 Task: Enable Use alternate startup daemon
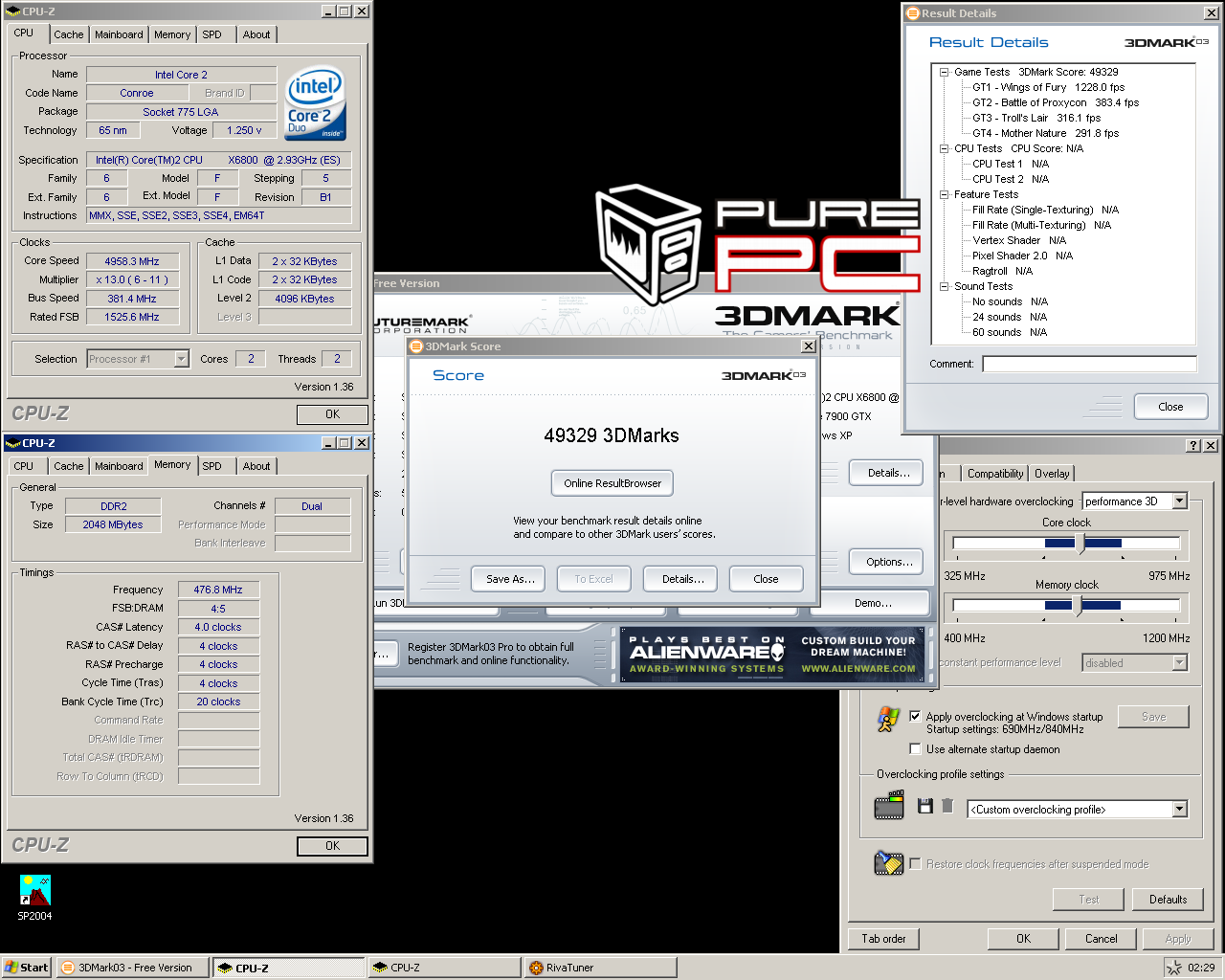click(915, 748)
